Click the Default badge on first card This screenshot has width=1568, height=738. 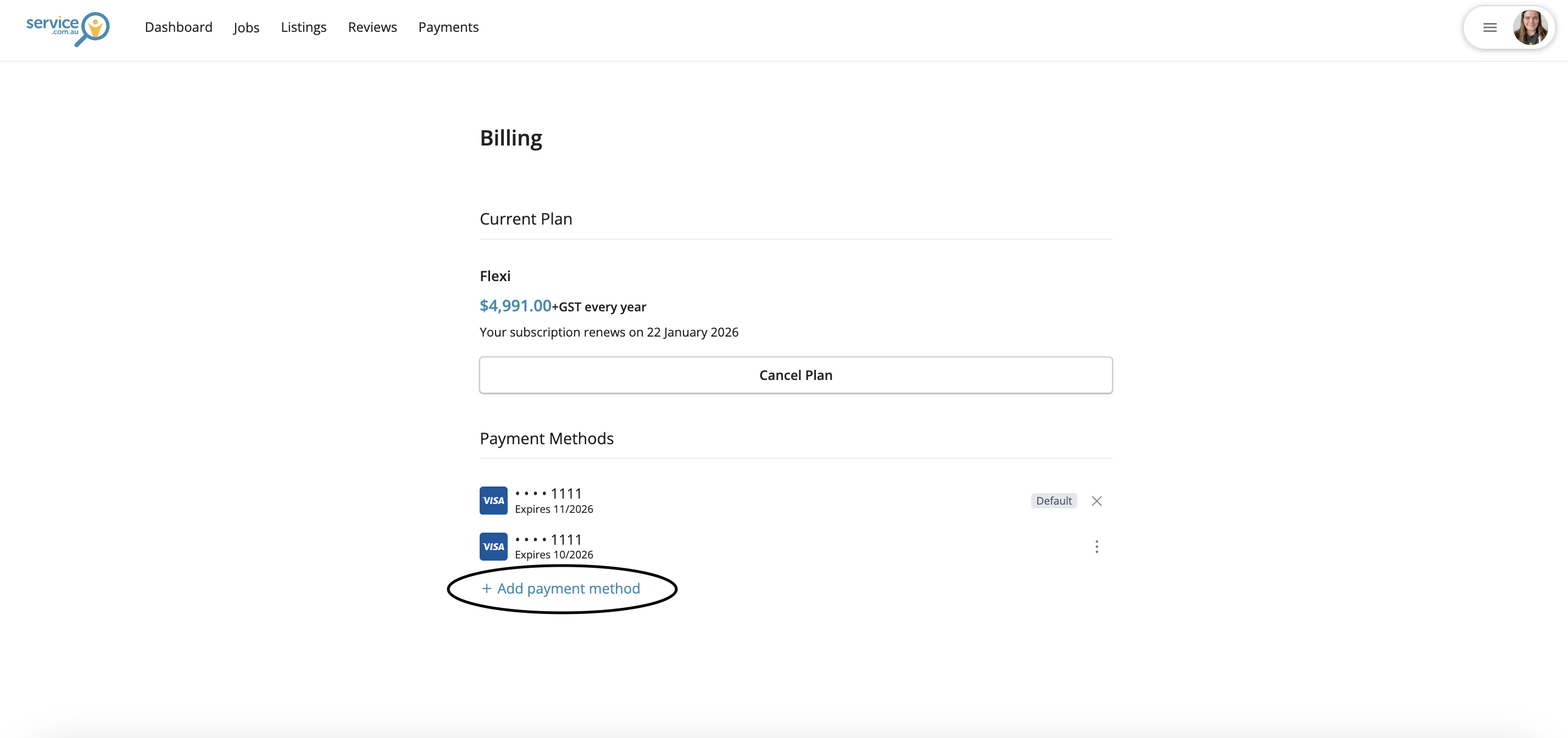tap(1054, 501)
